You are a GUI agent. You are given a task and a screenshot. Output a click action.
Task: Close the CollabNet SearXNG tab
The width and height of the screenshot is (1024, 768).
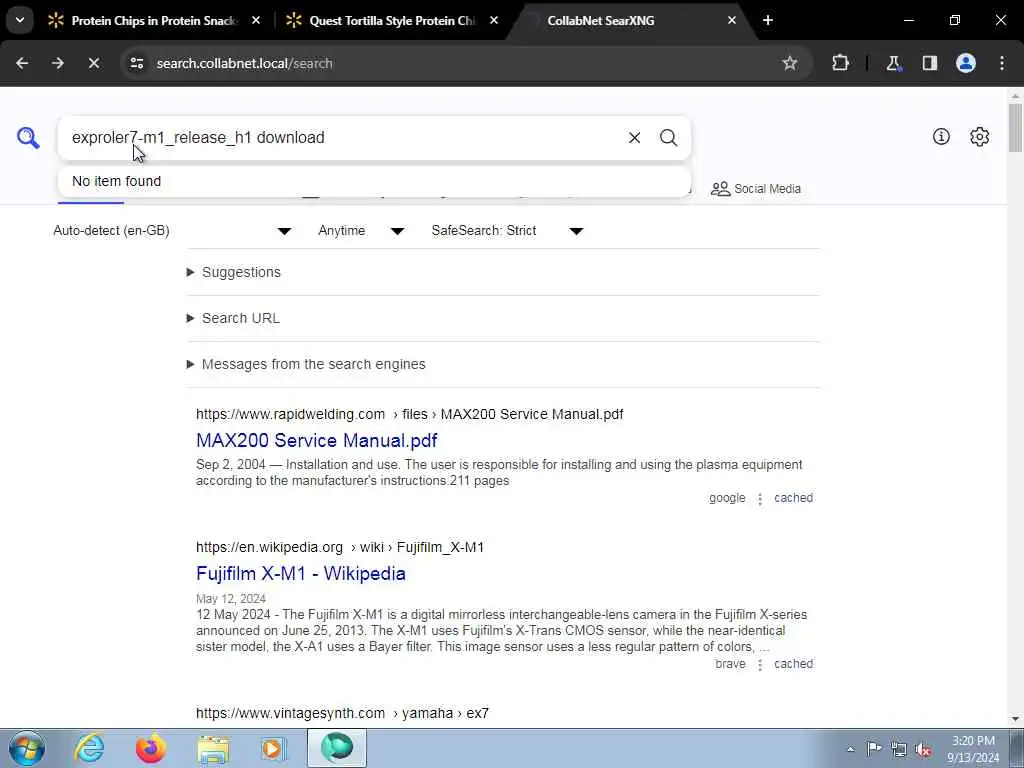tap(732, 20)
